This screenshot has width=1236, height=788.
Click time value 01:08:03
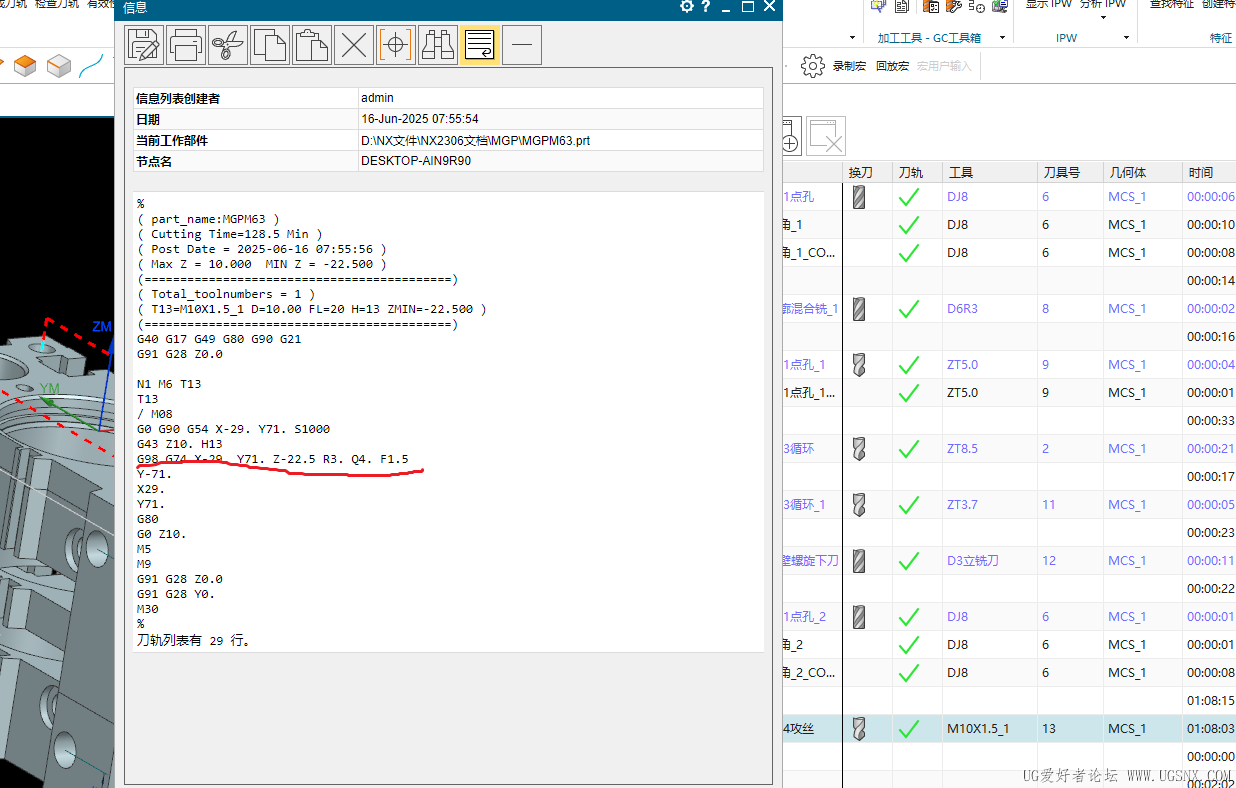point(1210,729)
